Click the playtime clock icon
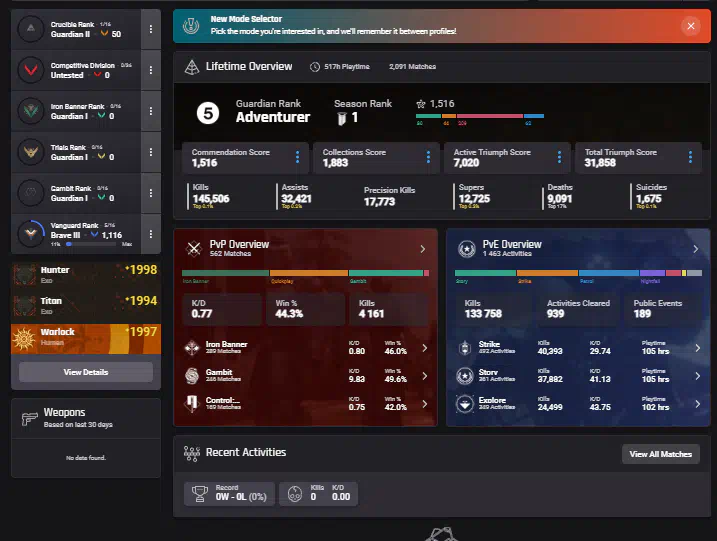 click(x=315, y=67)
